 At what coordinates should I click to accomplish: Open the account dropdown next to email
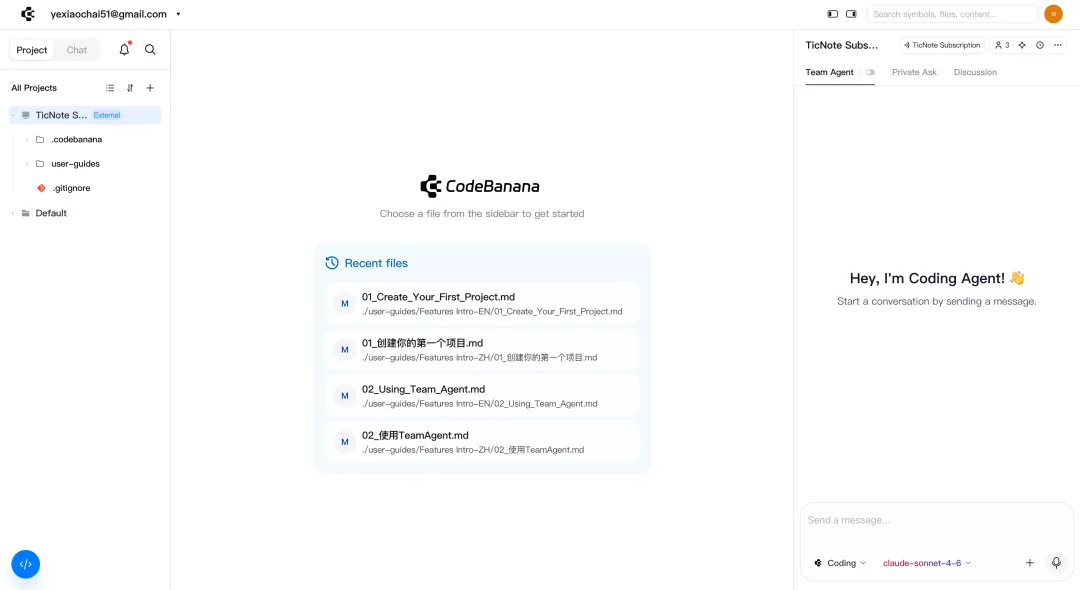[178, 14]
